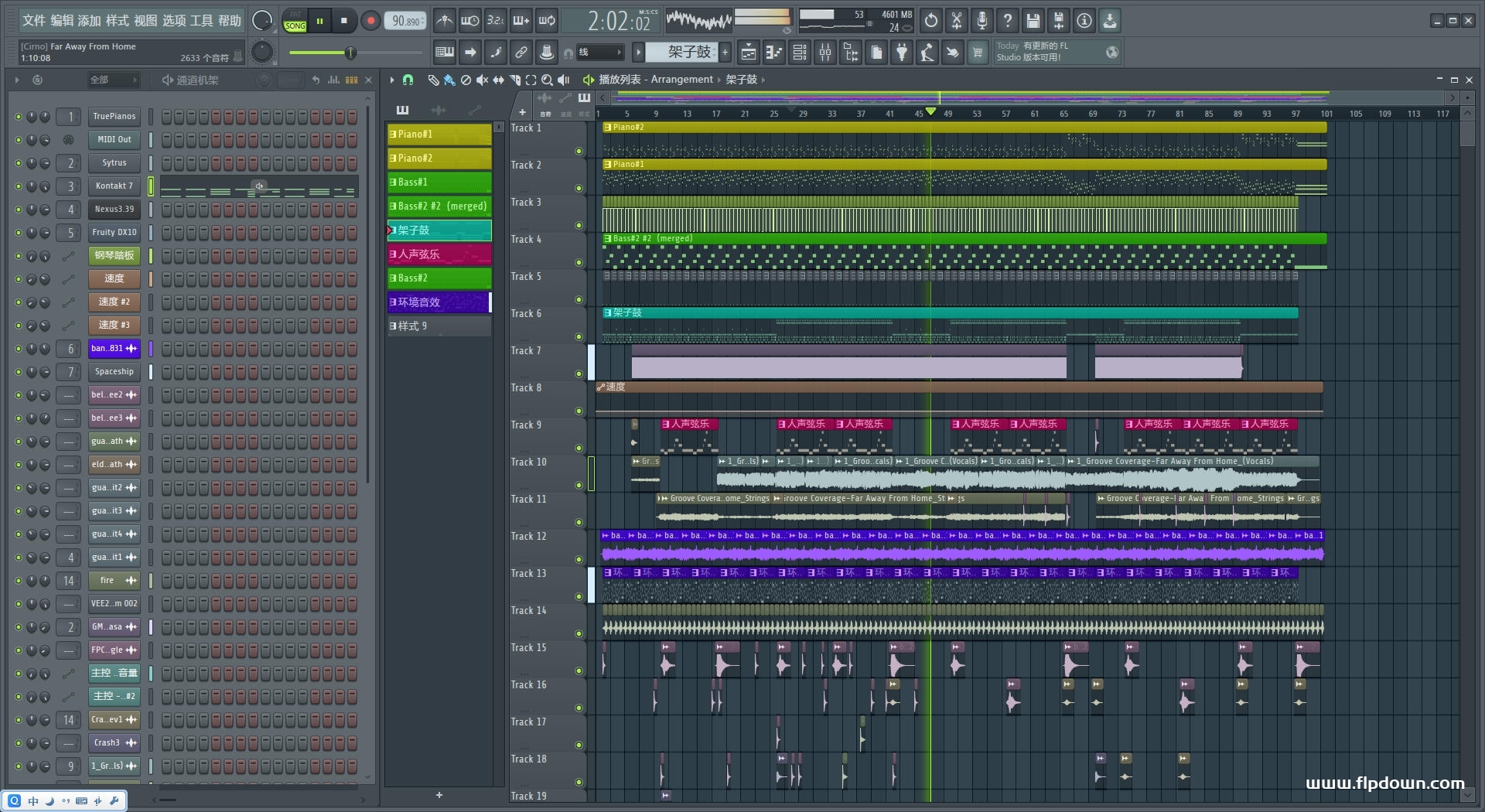Open the 文件 menu
Viewport: 1485px width, 812px height.
coord(33,21)
